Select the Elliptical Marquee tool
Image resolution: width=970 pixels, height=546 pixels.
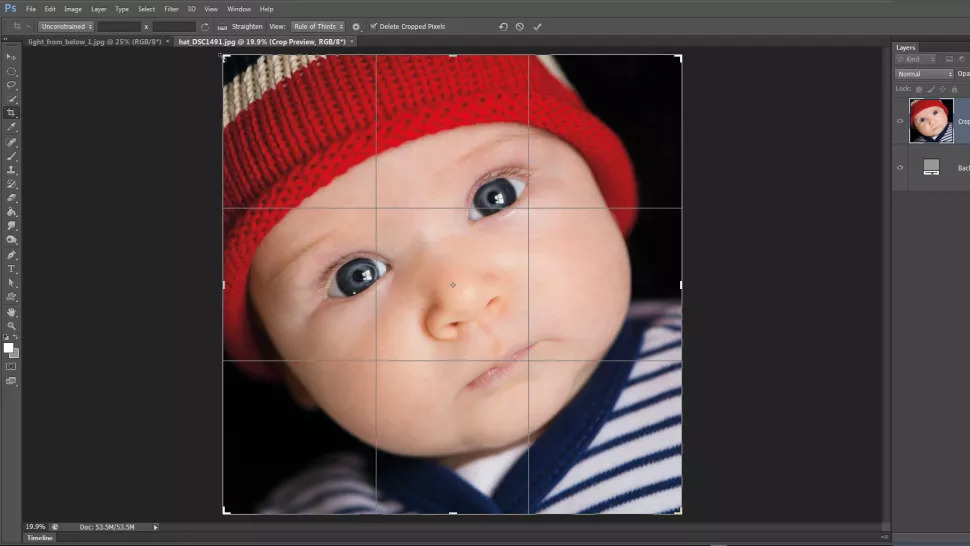coord(11,71)
